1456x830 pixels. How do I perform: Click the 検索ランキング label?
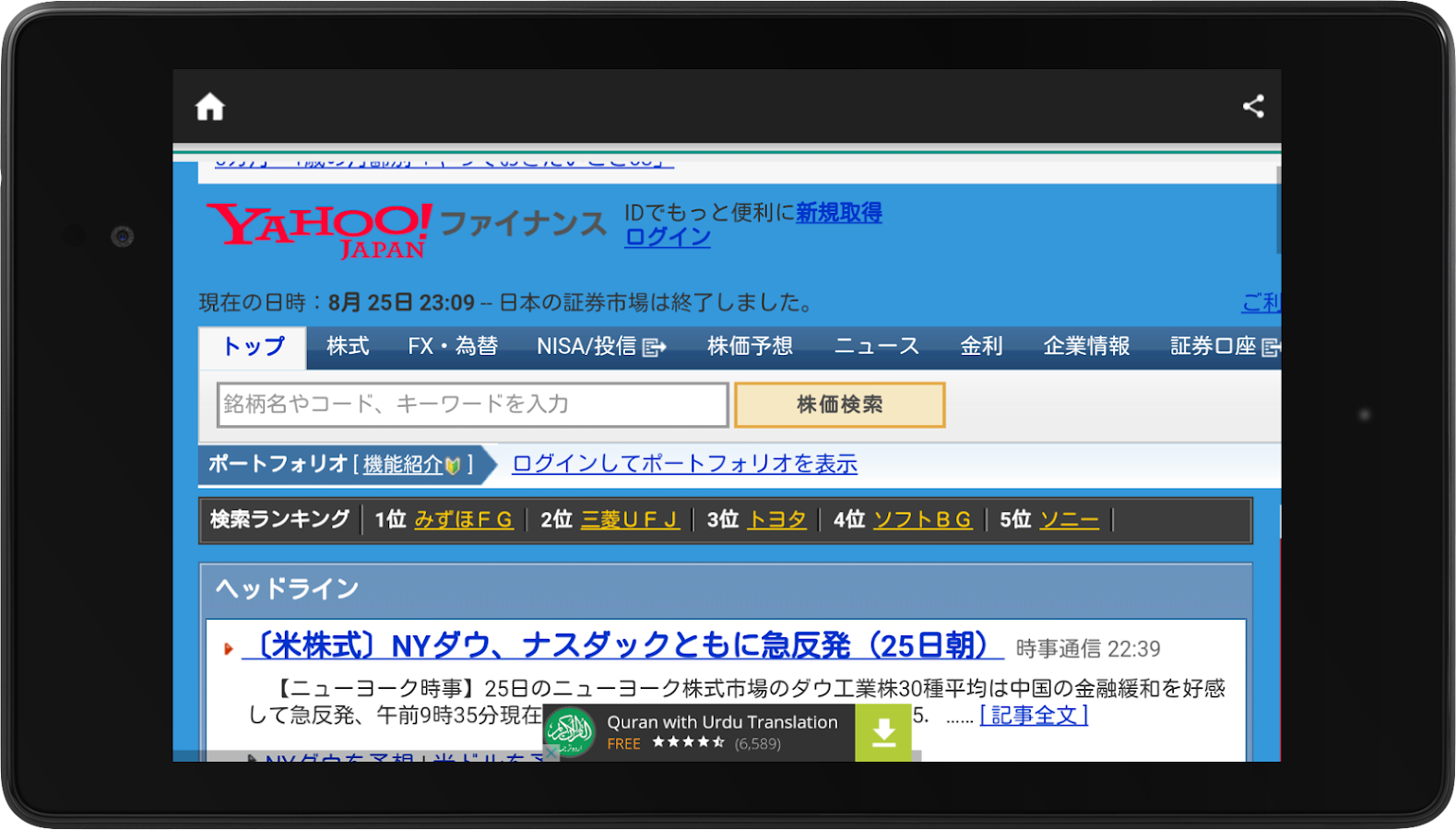pos(280,520)
